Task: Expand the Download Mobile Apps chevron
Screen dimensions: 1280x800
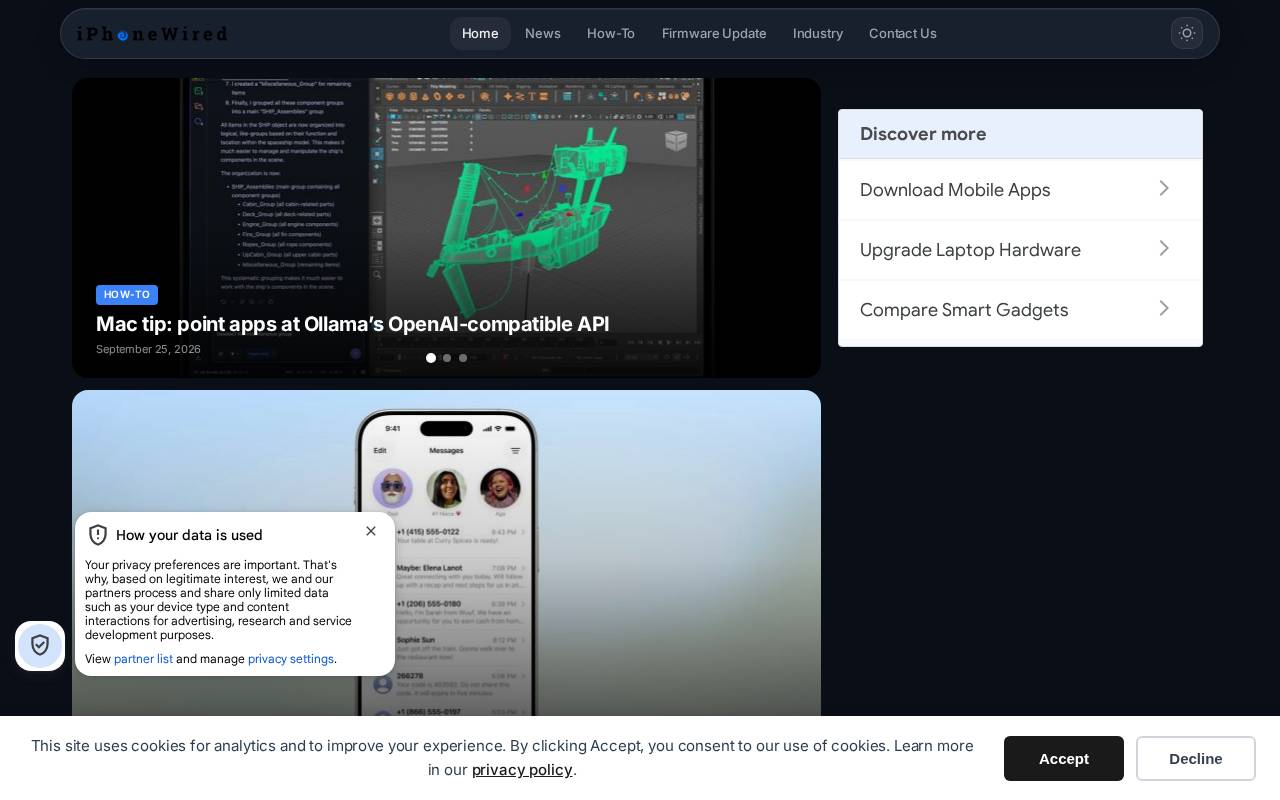Action: (x=1164, y=188)
